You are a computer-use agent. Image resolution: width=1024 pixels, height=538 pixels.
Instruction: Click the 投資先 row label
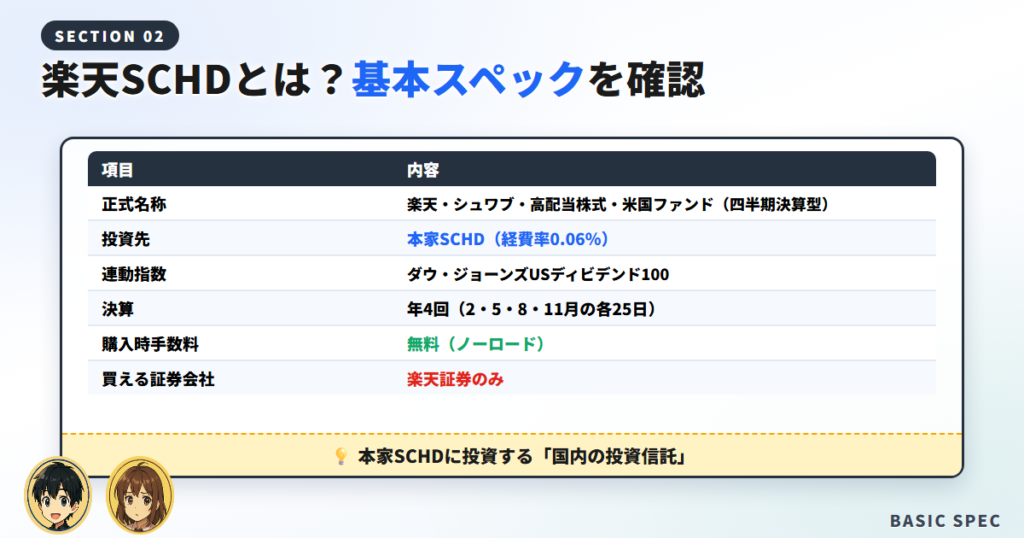point(125,240)
